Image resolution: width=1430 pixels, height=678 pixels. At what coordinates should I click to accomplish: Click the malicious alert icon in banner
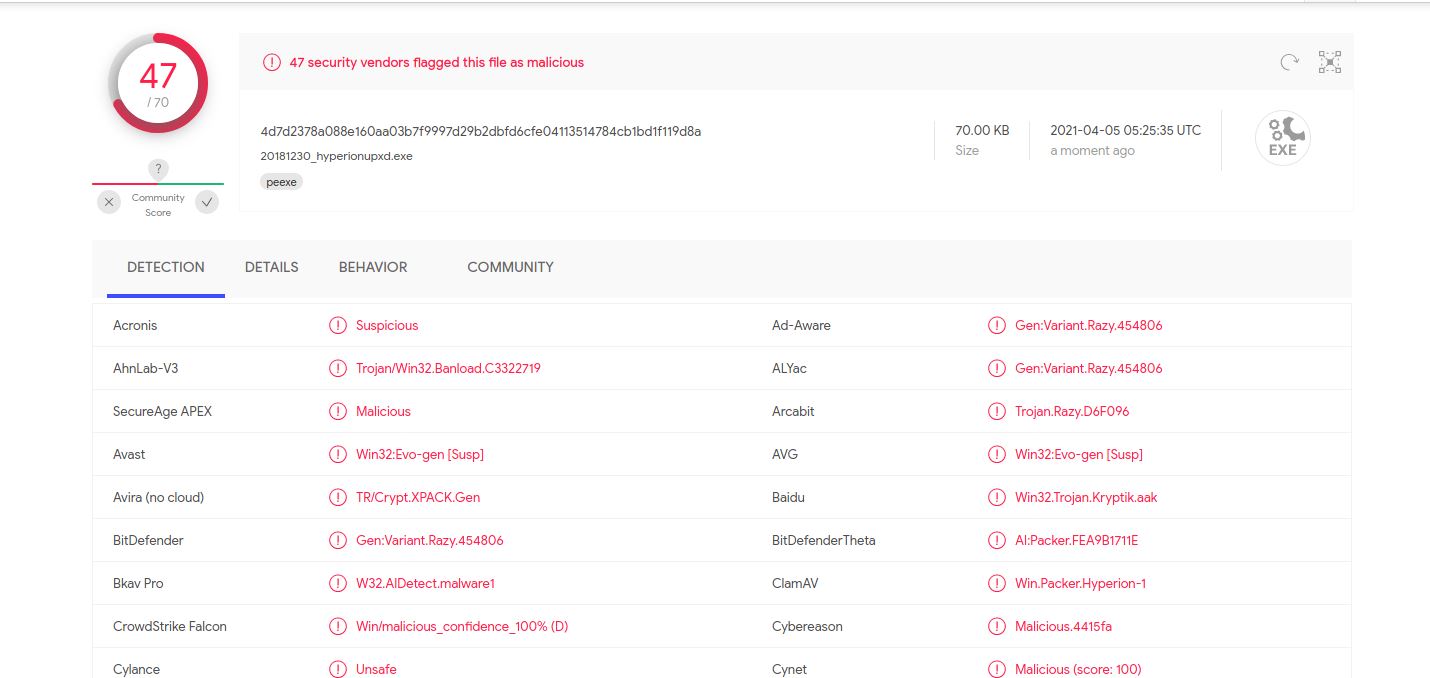tap(272, 62)
